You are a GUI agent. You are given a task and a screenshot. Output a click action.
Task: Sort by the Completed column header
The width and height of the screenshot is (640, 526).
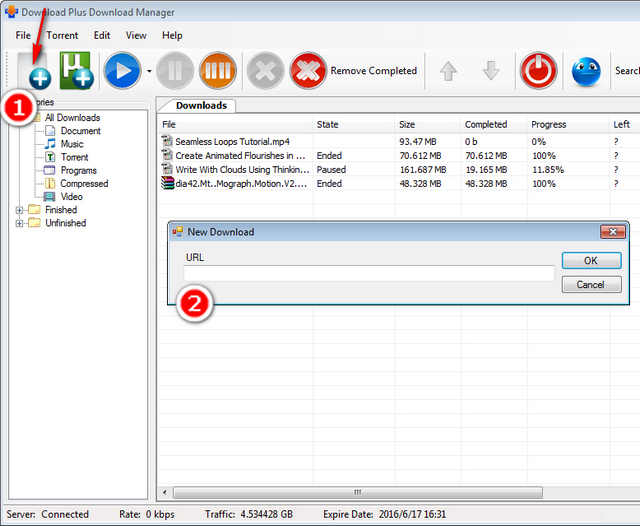[x=494, y=124]
